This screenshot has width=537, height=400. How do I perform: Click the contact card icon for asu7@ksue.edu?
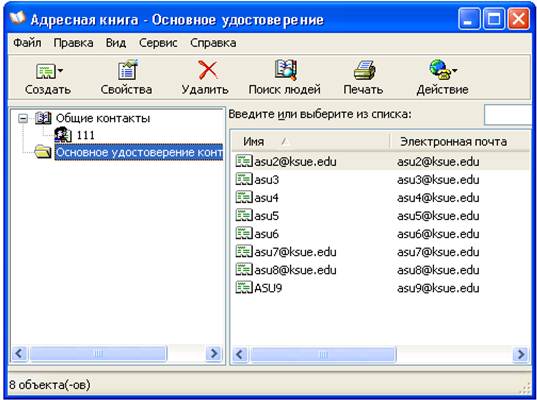click(244, 252)
